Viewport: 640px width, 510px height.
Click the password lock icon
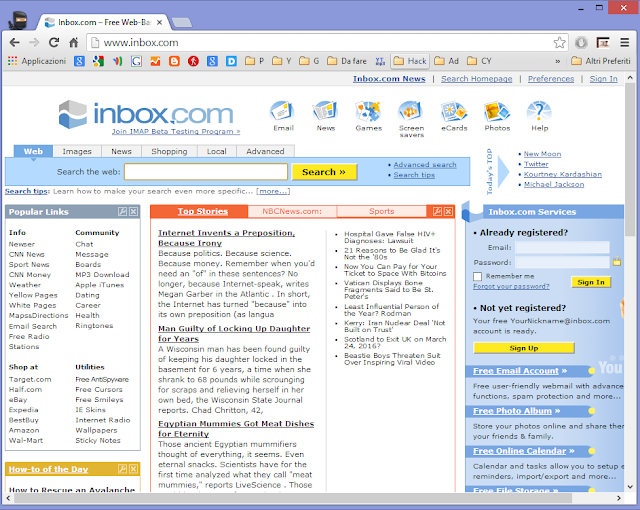[617, 262]
